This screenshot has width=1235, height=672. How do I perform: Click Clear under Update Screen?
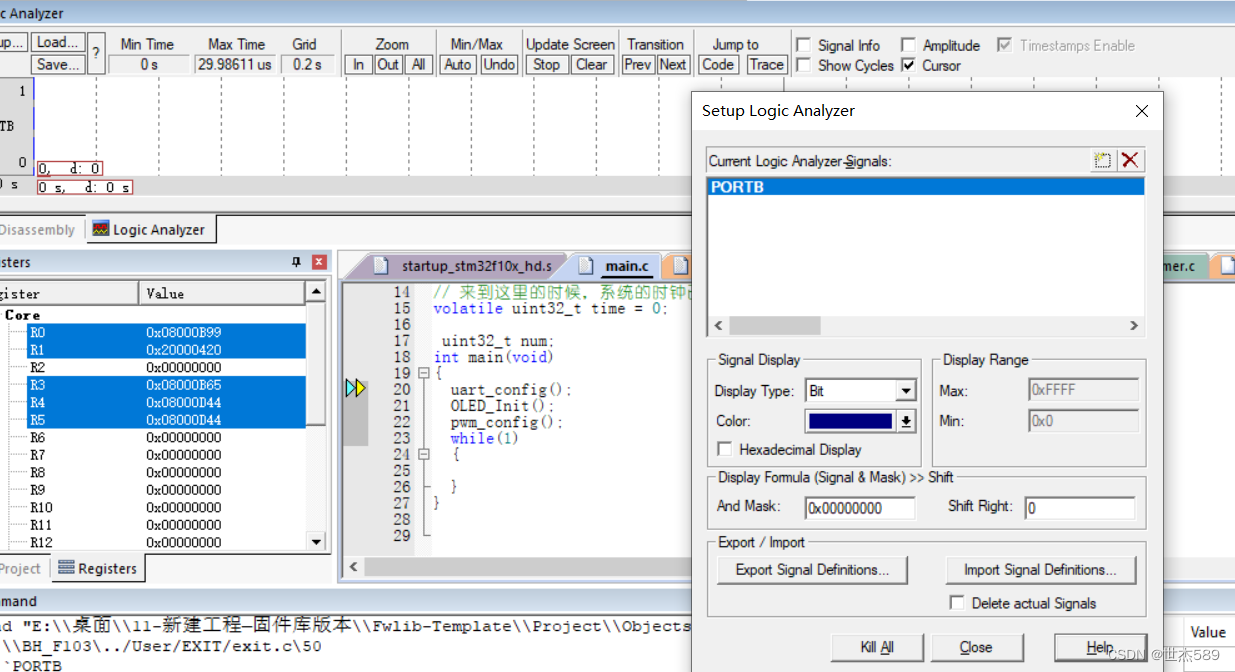coord(592,64)
